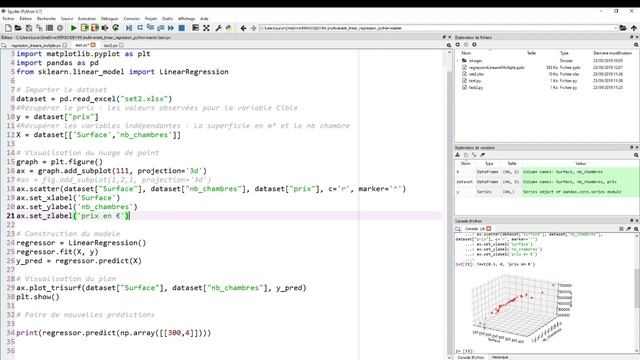Open the Outils menu

click(167, 19)
